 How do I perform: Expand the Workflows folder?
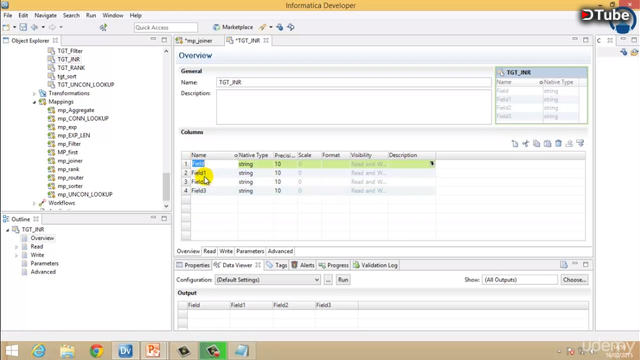(x=34, y=203)
